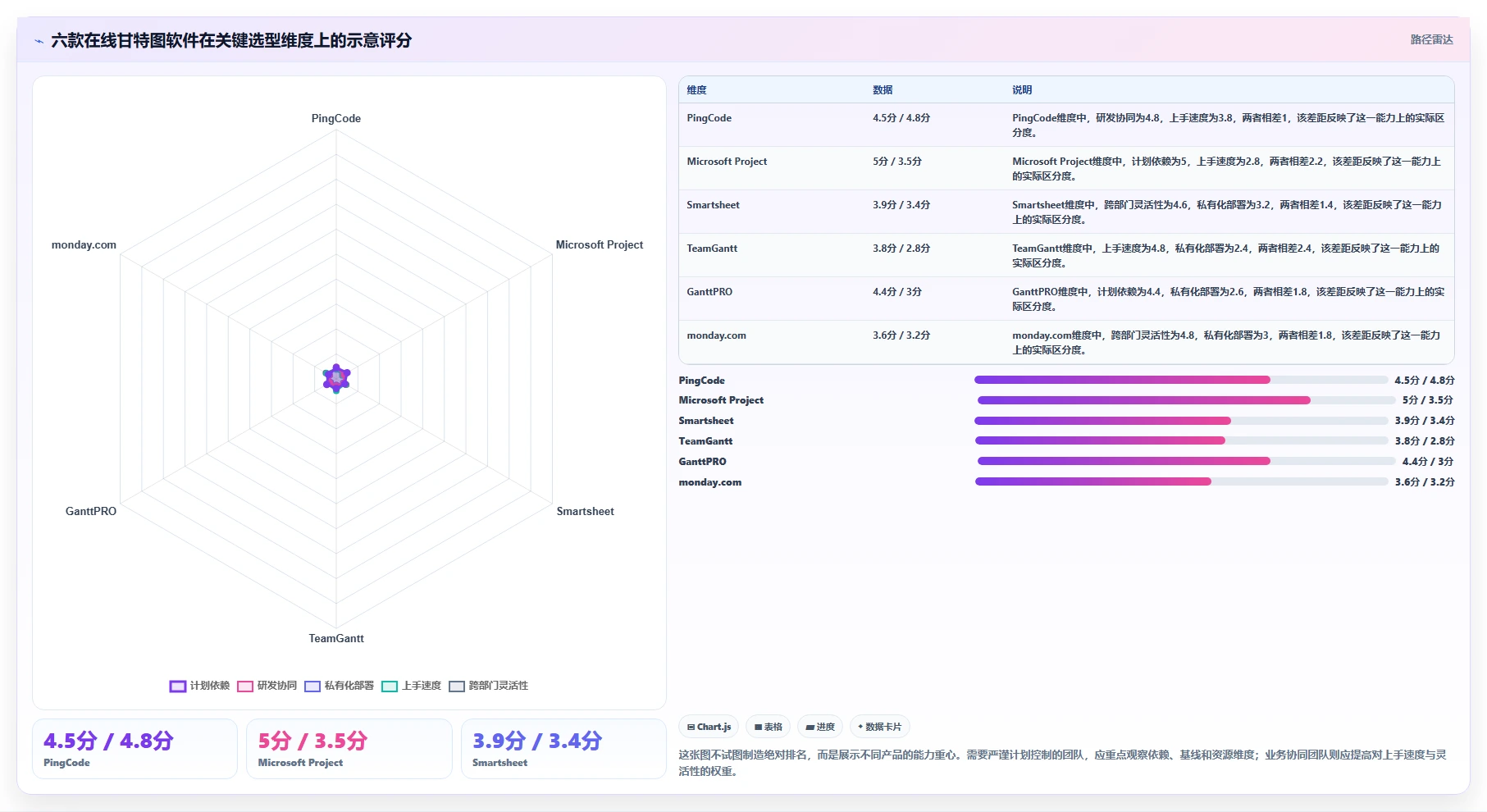Click the 5分 / 3.5分 value after Microsoft Project bar
The height and width of the screenshot is (812, 1487).
tap(1427, 400)
